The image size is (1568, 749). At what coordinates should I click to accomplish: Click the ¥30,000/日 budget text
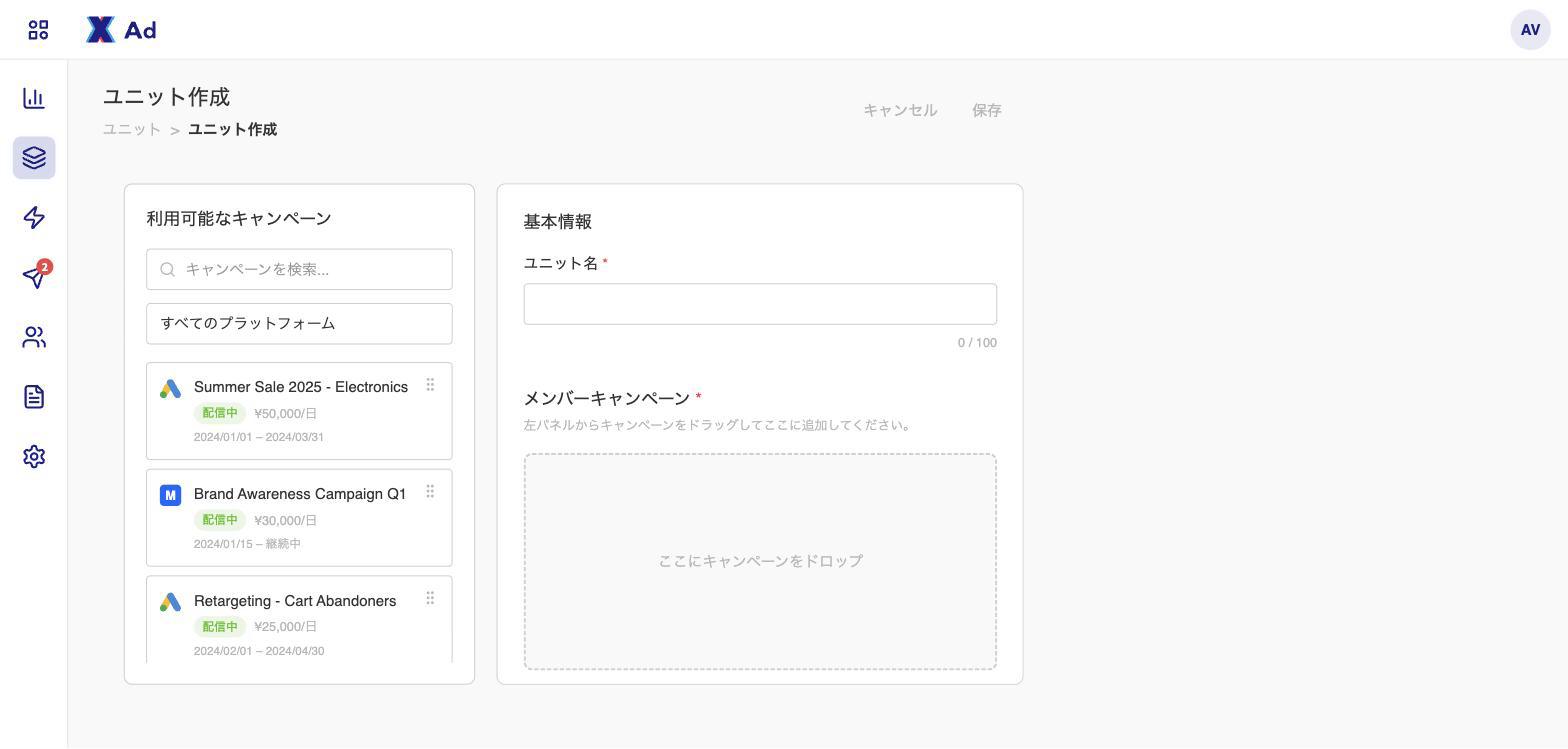click(x=286, y=521)
